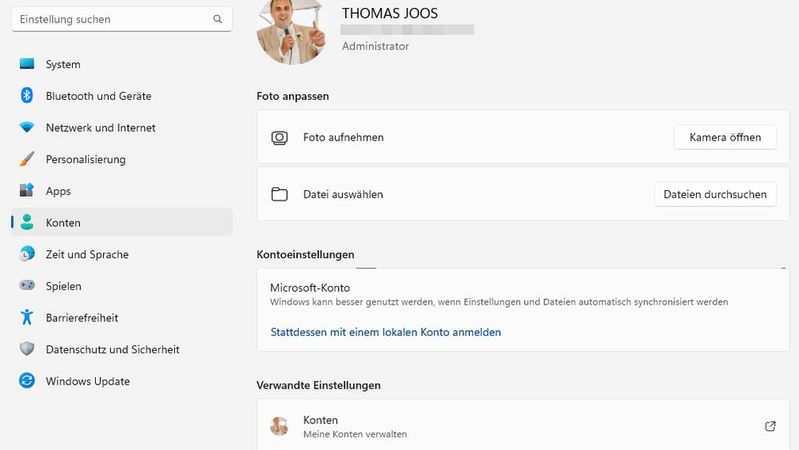Click the profile photo of Thomas Joos
Viewport: 799px width, 450px height.
291,32
